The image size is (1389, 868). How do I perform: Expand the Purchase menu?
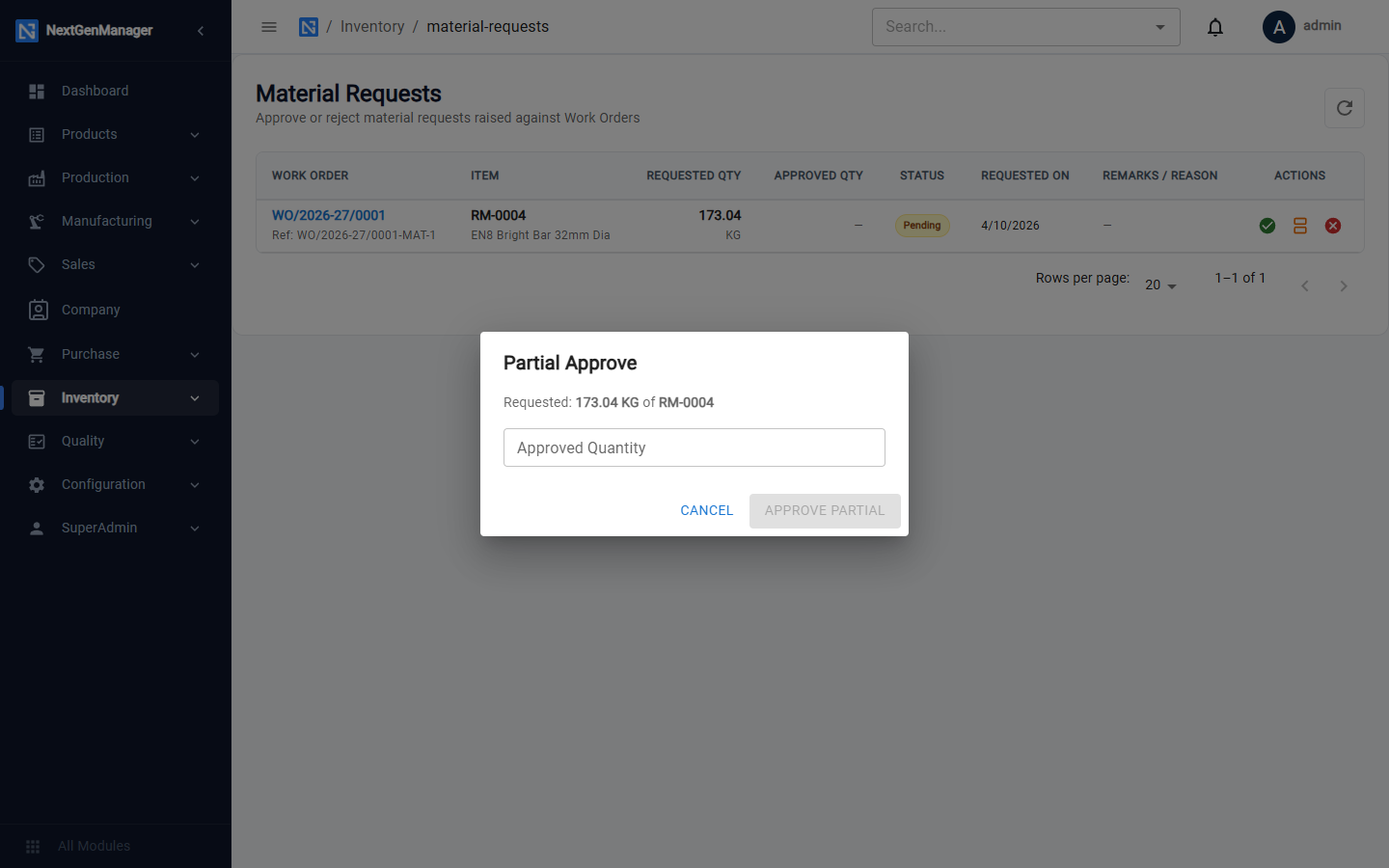click(x=115, y=354)
